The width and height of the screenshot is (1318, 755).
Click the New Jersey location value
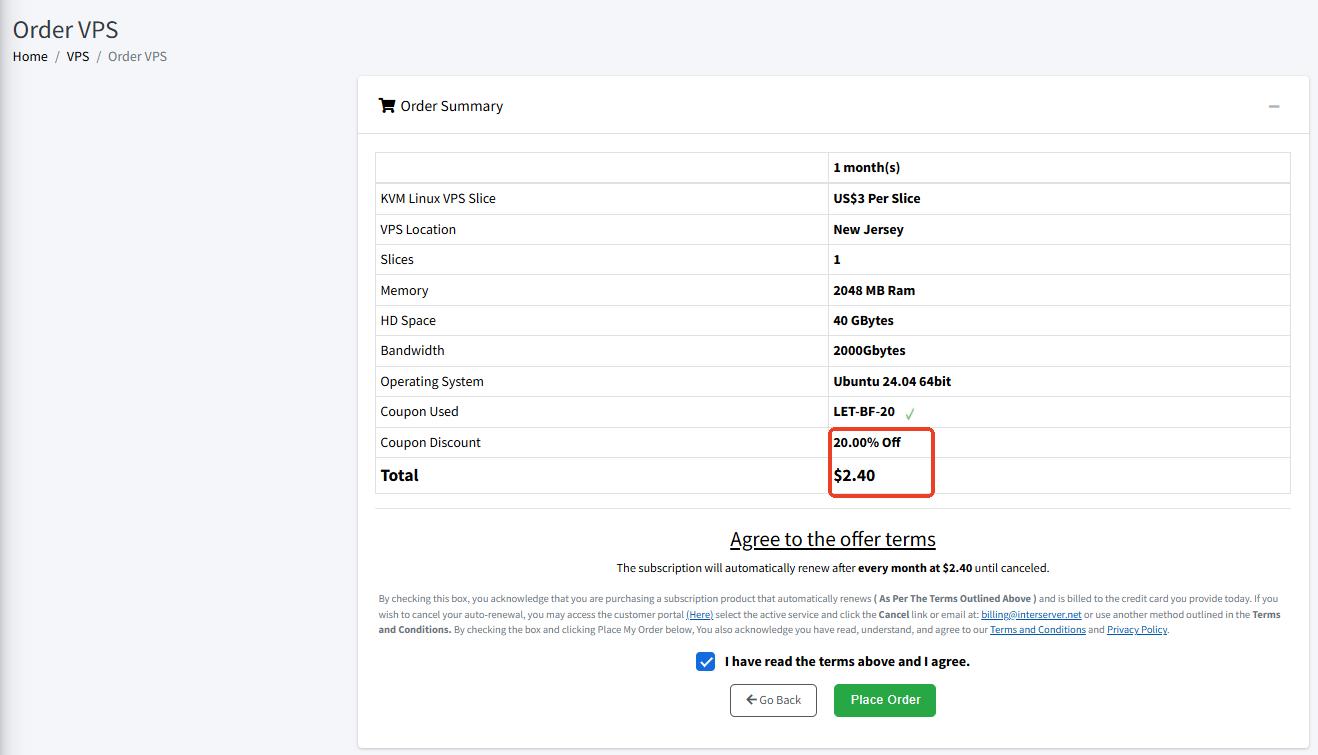click(868, 229)
